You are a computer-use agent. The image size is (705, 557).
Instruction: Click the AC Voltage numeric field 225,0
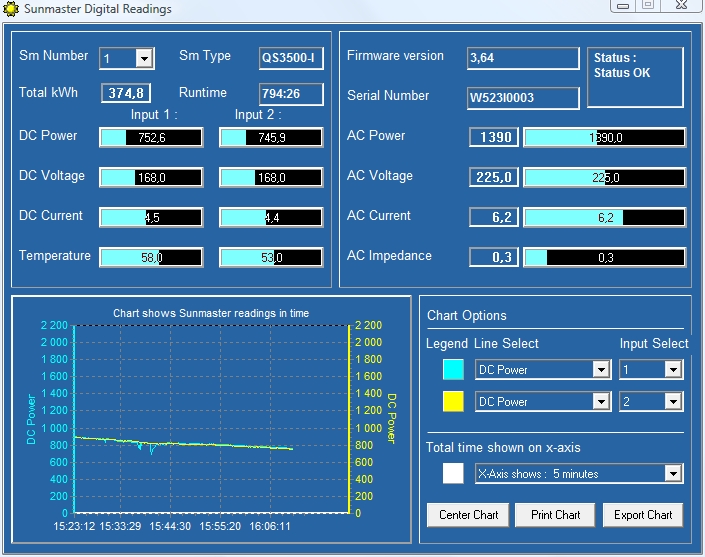click(494, 177)
